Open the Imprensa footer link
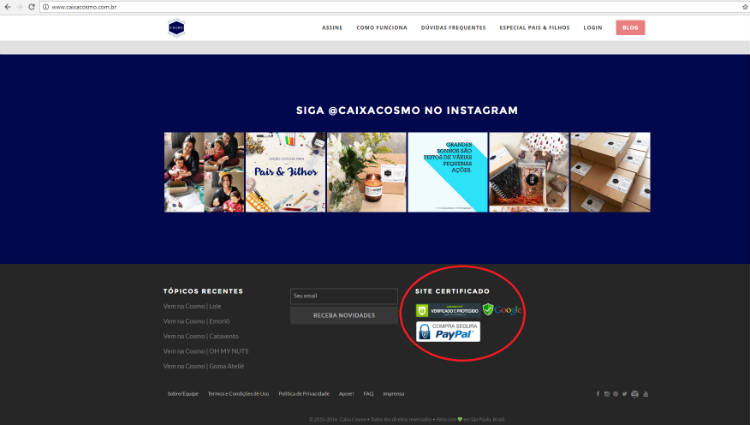750x425 pixels. tap(393, 394)
